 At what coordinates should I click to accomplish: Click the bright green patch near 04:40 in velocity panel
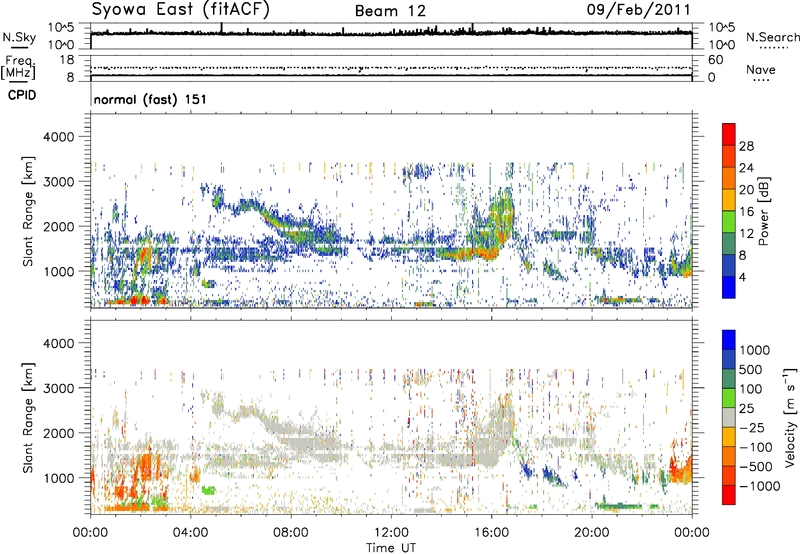point(209,490)
